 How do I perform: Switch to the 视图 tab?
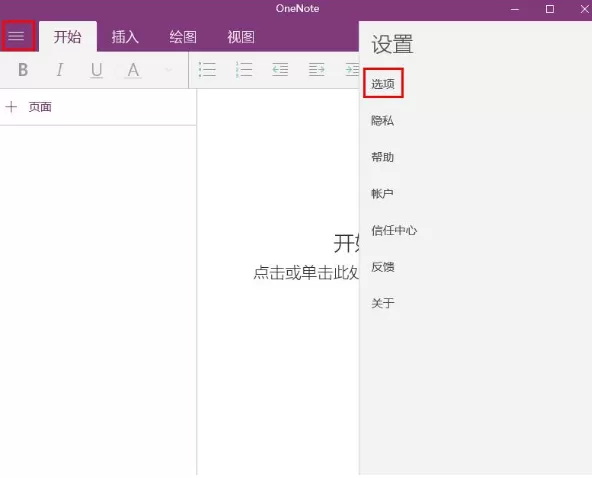coord(240,37)
